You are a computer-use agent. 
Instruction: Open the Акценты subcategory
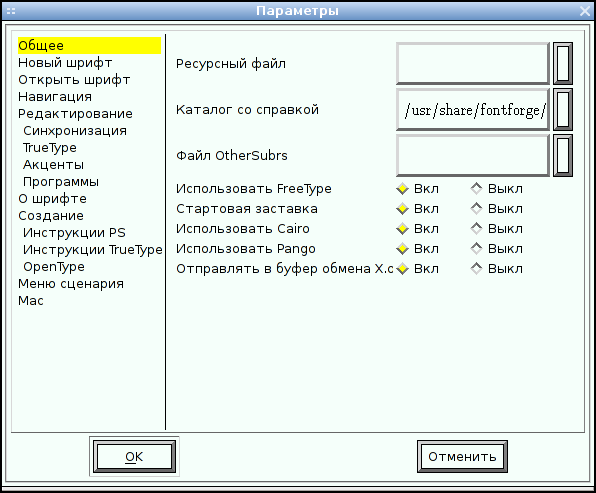(x=53, y=165)
